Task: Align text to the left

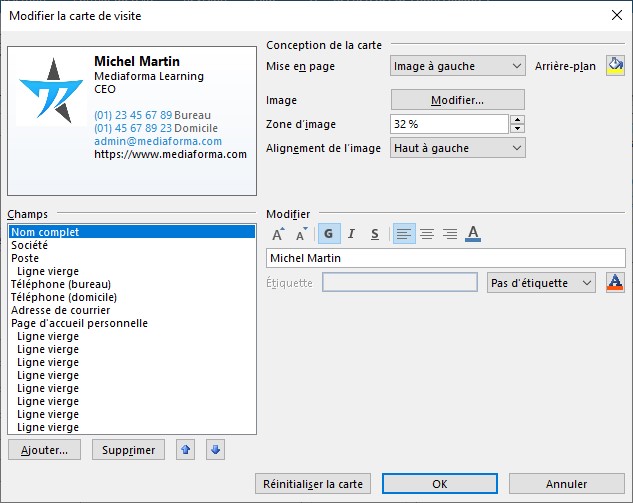Action: click(x=403, y=234)
